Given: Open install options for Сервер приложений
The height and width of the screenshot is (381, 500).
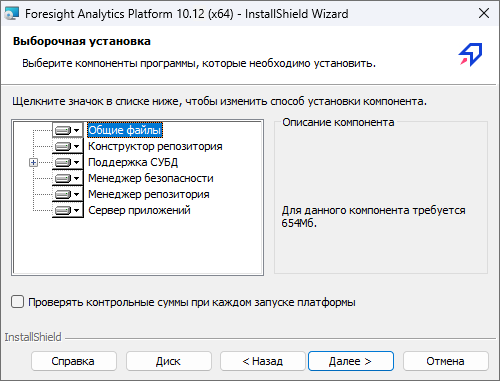Looking at the screenshot, I should [x=68, y=210].
